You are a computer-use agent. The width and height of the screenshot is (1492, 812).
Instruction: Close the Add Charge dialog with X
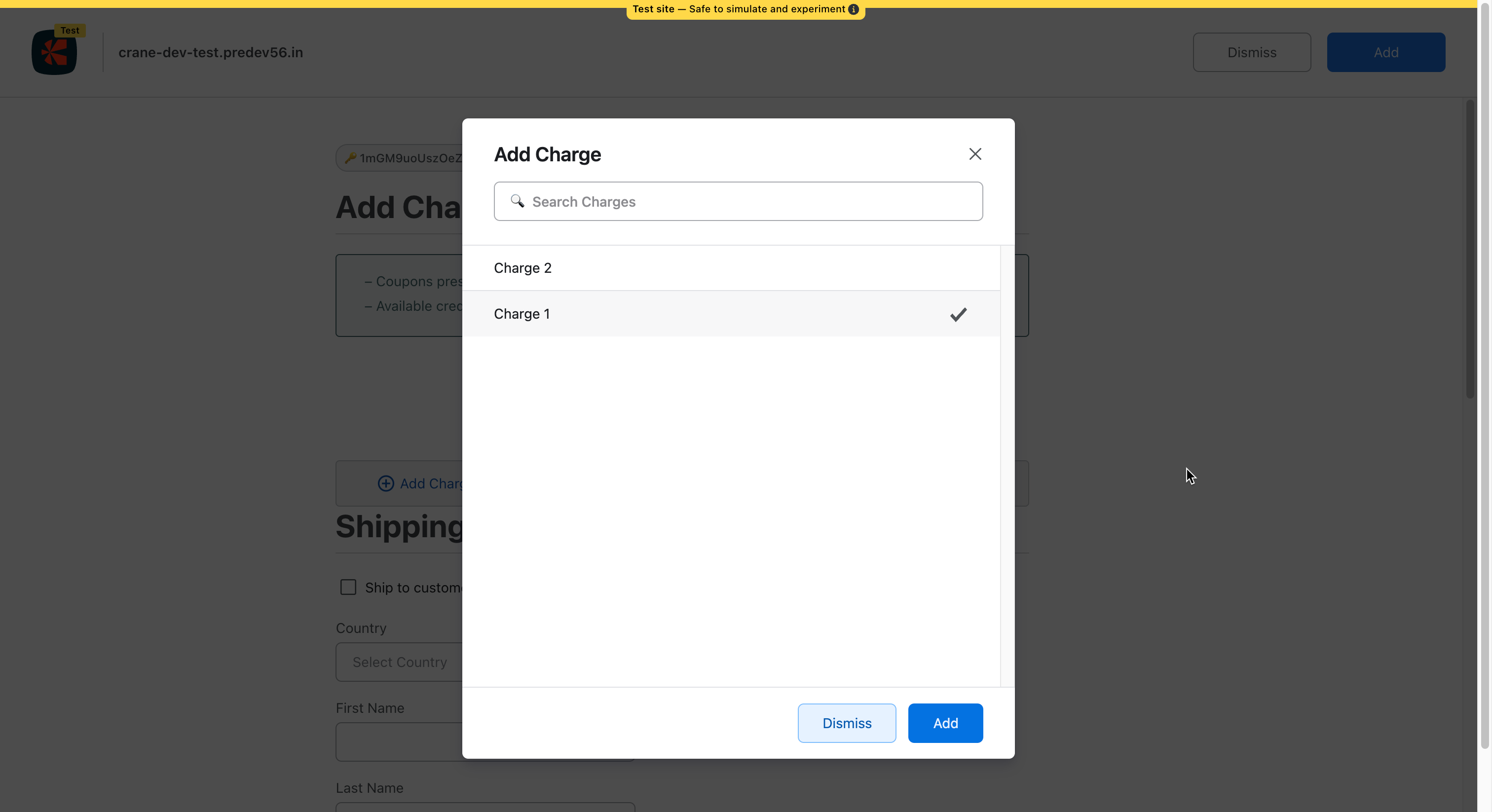click(975, 154)
